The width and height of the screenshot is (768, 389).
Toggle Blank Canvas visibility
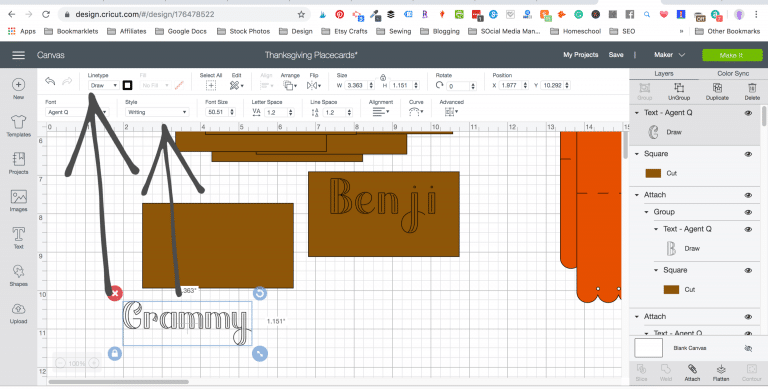(748, 348)
